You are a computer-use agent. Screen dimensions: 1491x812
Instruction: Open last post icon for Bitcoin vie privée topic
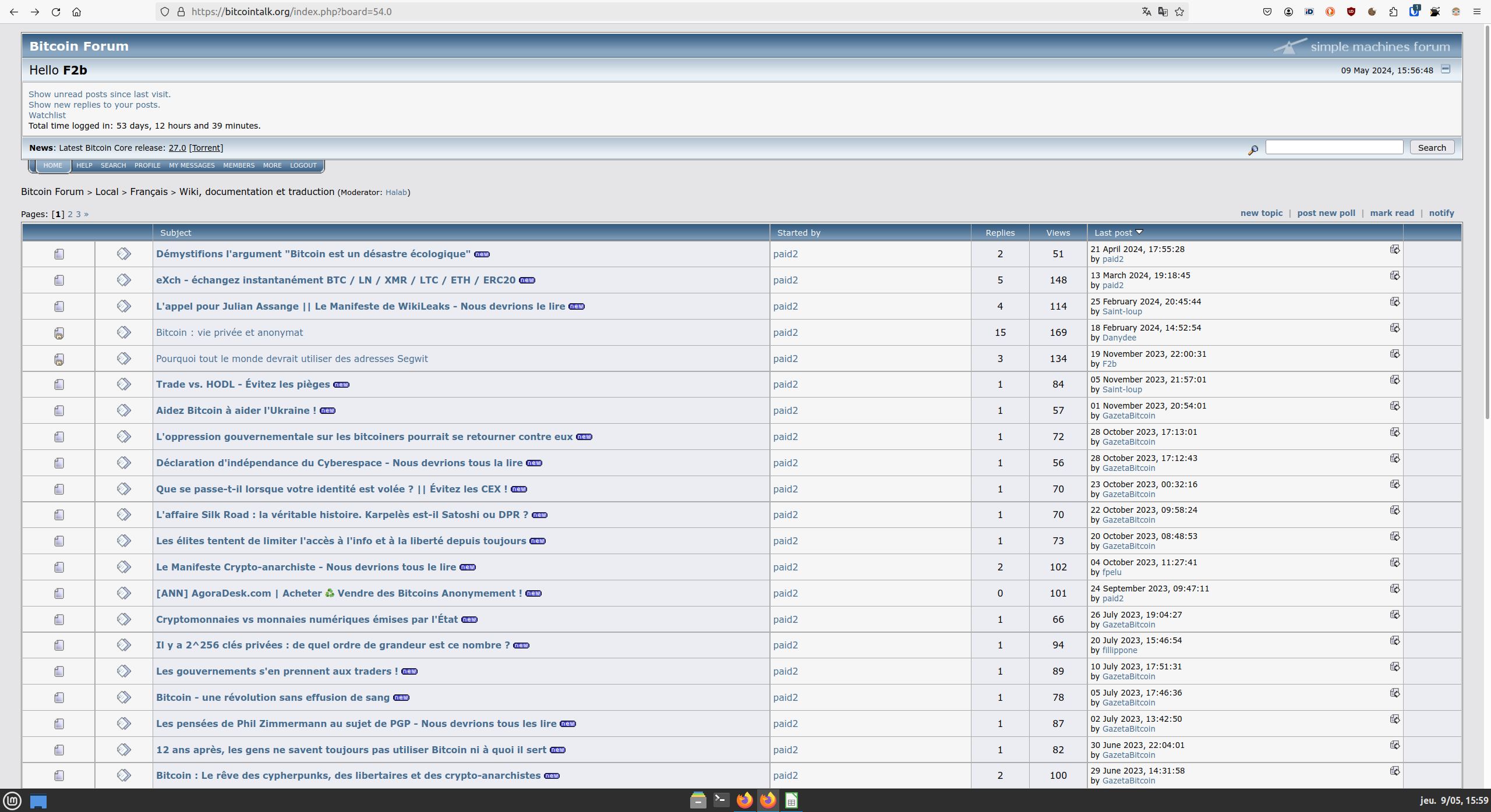coord(1395,328)
